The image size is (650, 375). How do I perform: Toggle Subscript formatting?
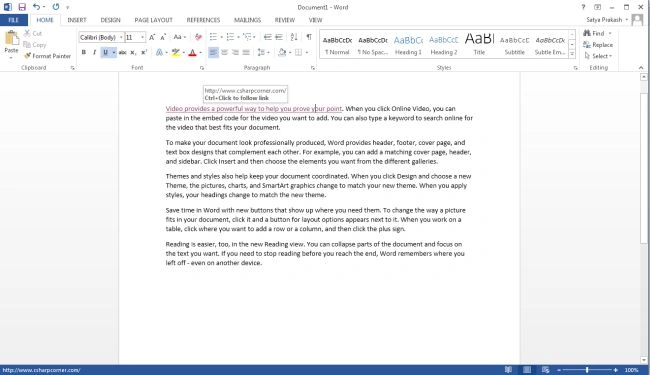pos(133,52)
